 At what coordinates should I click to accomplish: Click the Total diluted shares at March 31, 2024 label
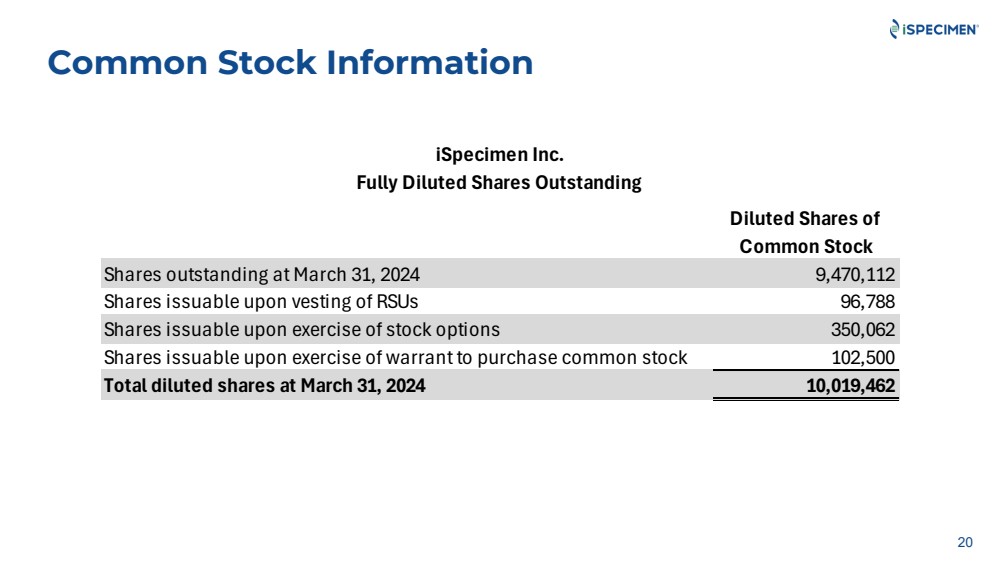264,385
